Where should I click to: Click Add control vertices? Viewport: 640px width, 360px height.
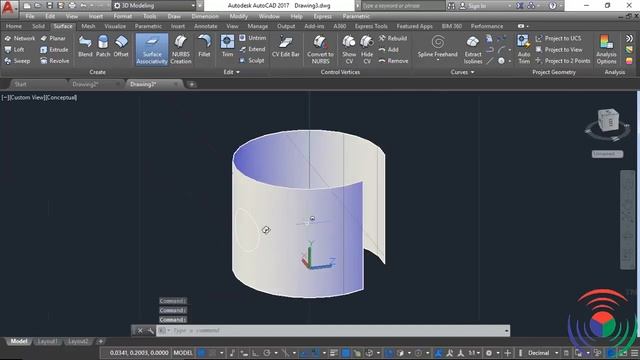point(389,49)
